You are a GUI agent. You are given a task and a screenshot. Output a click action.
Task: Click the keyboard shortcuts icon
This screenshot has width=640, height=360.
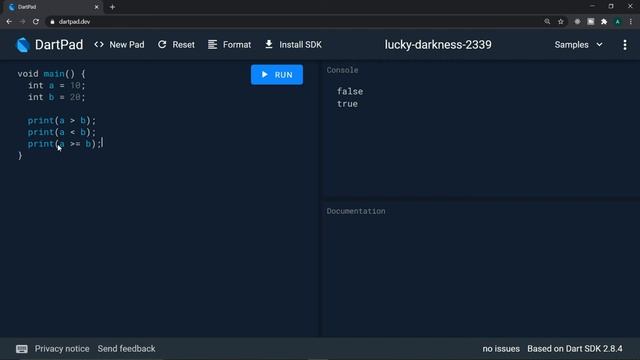(x=22, y=349)
